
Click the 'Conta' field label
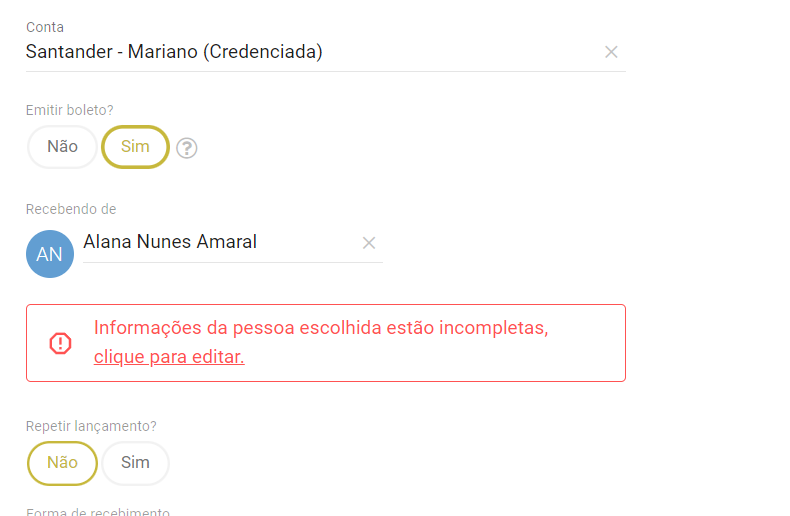pos(45,27)
